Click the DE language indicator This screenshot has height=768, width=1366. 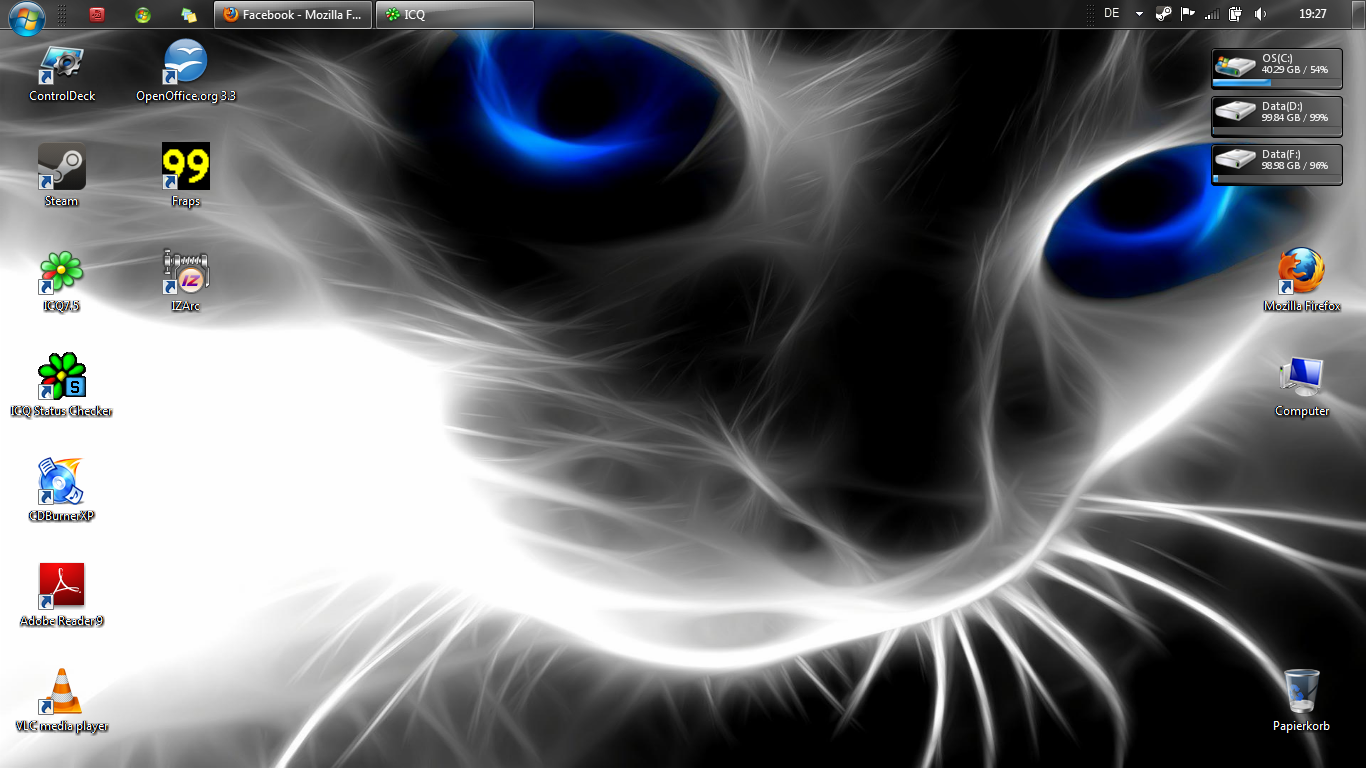coord(1112,14)
